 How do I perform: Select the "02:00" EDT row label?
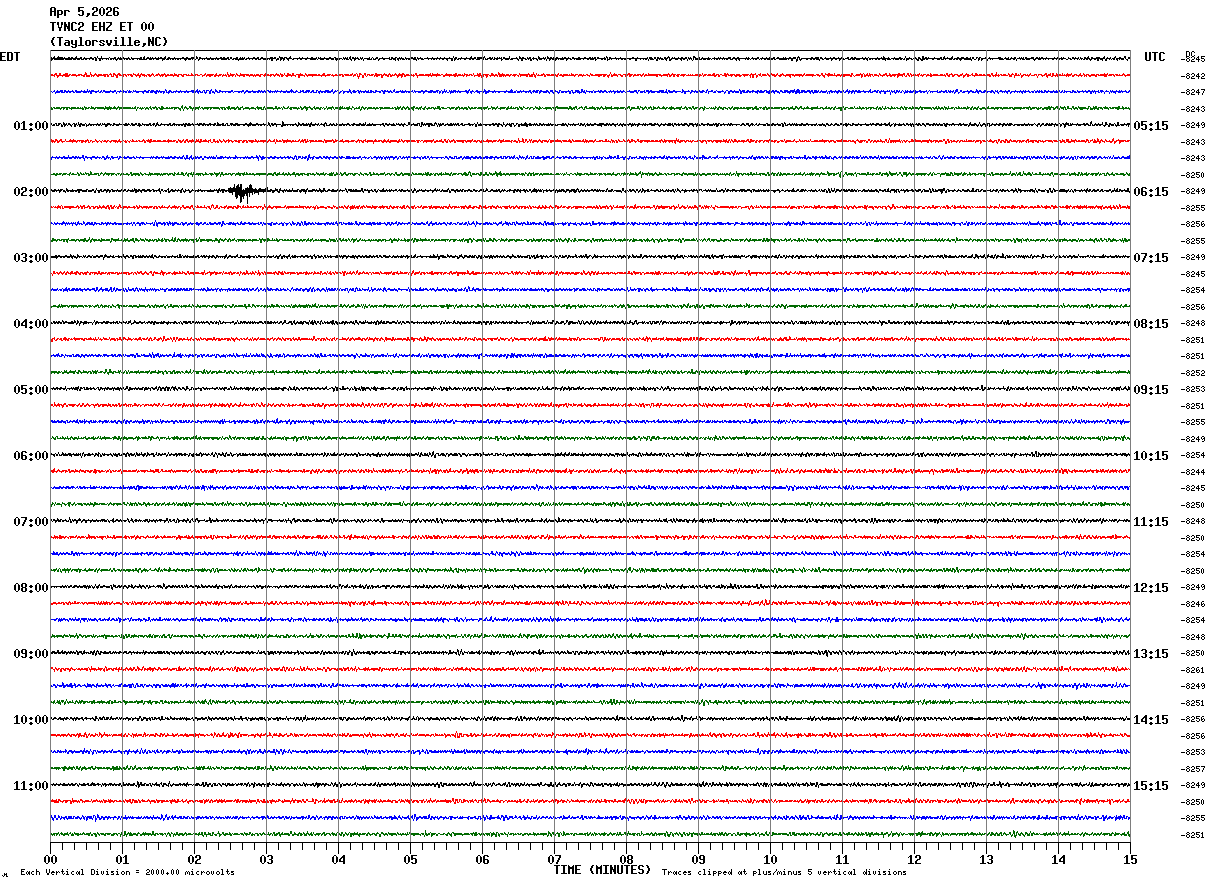click(x=30, y=192)
